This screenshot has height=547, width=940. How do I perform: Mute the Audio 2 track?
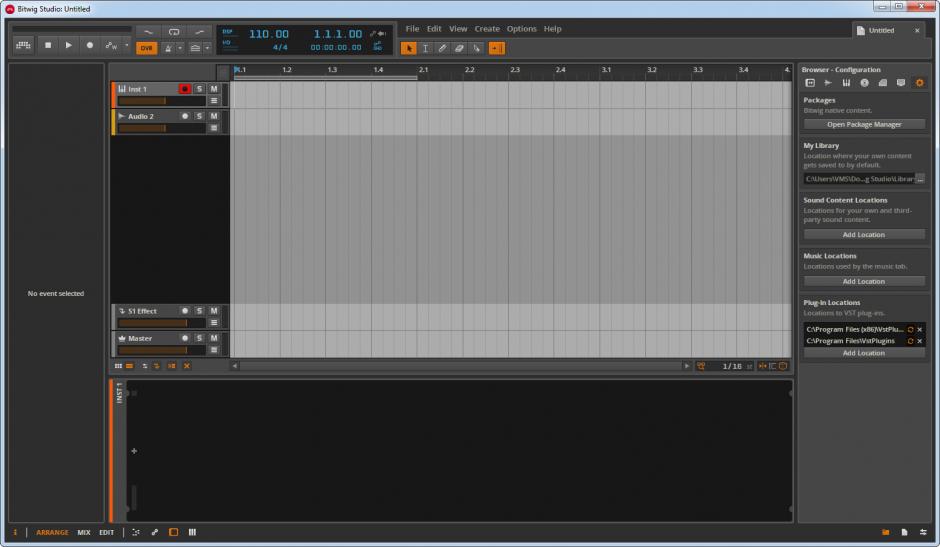[213, 116]
